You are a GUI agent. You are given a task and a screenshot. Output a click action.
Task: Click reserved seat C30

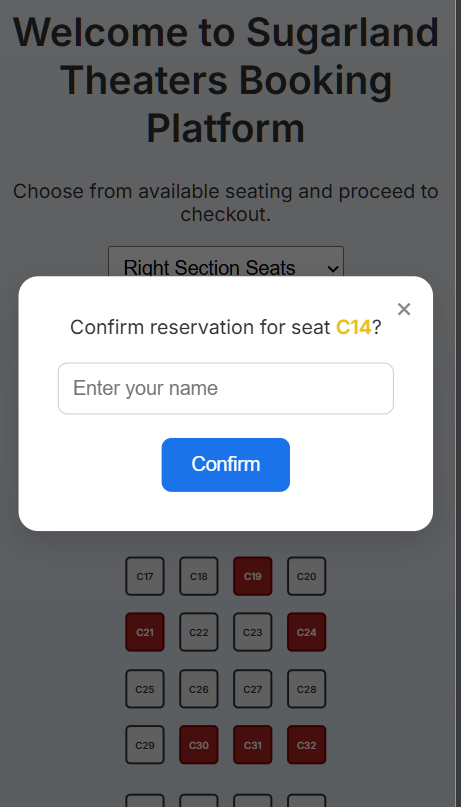pos(199,745)
